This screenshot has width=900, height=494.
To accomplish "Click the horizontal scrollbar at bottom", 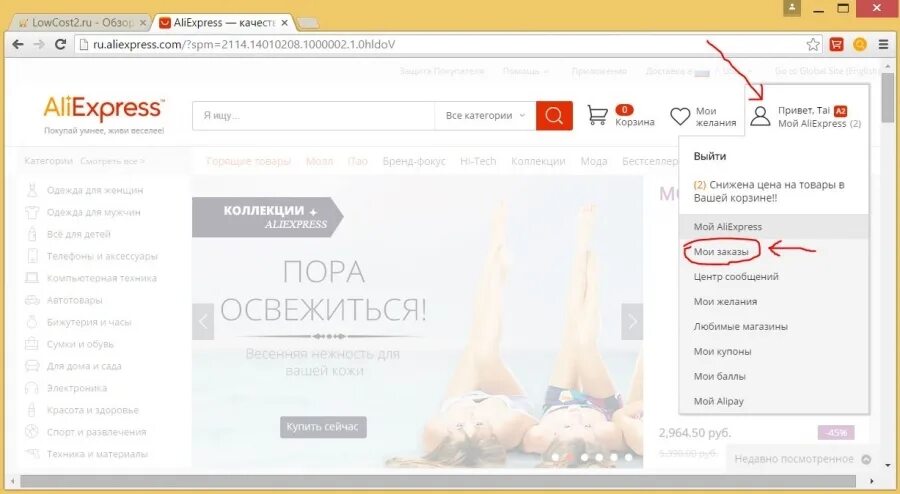I will pos(439,481).
